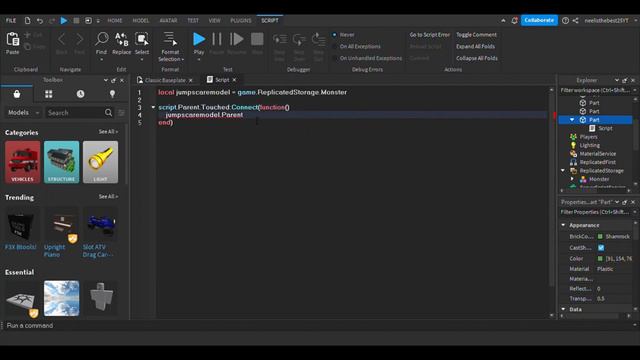This screenshot has width=640, height=360.
Task: Select the Light category thumbnail
Action: (100, 162)
